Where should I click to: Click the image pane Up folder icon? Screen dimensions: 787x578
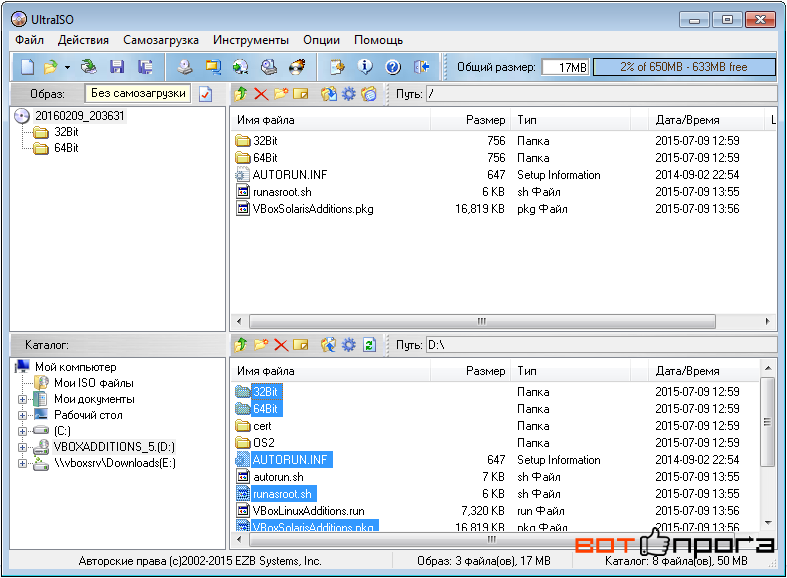pos(241,94)
